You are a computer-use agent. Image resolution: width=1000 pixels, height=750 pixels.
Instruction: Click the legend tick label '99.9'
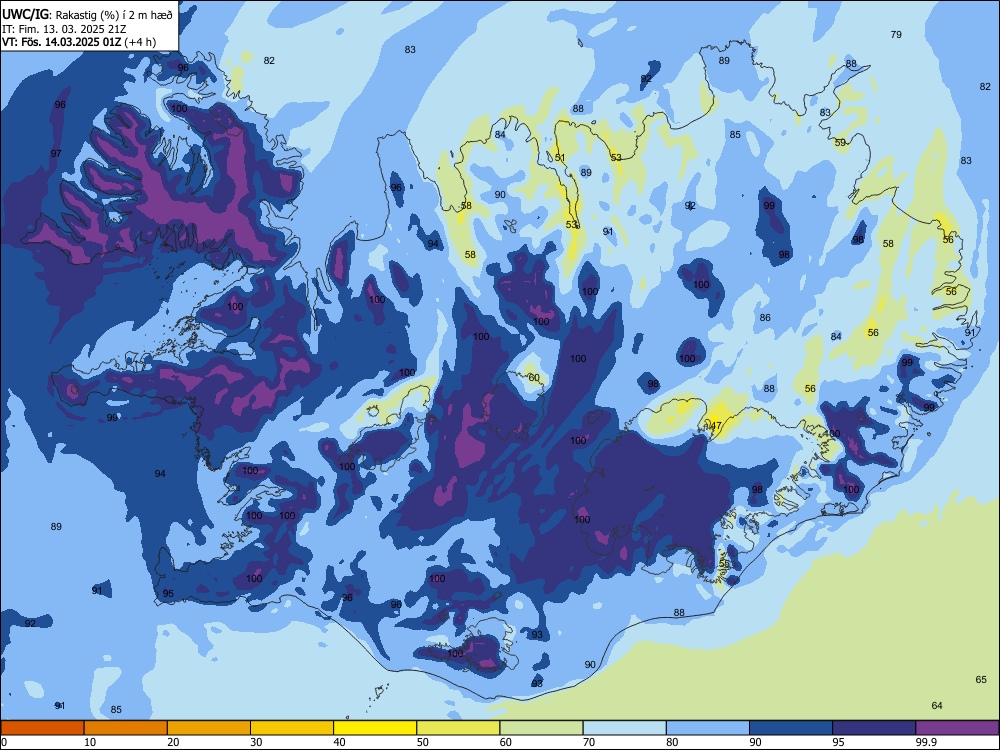point(926,742)
